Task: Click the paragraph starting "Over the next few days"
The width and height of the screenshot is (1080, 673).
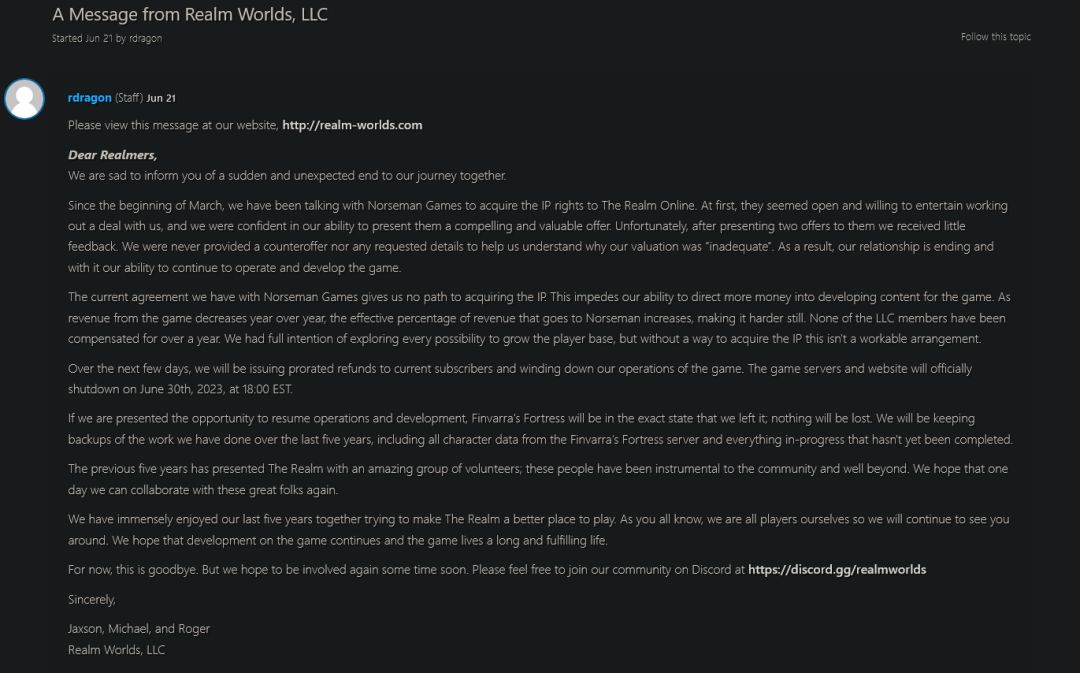Action: (x=519, y=378)
